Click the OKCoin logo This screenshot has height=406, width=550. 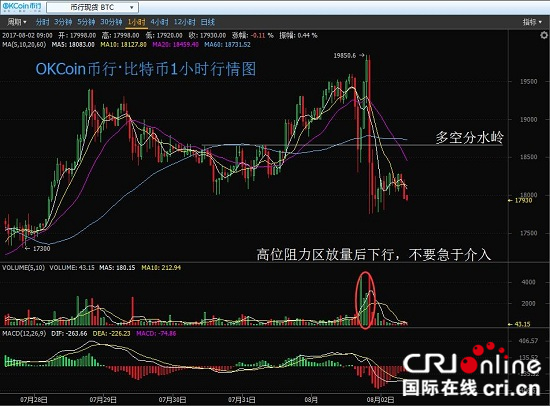pyautogui.click(x=22, y=7)
